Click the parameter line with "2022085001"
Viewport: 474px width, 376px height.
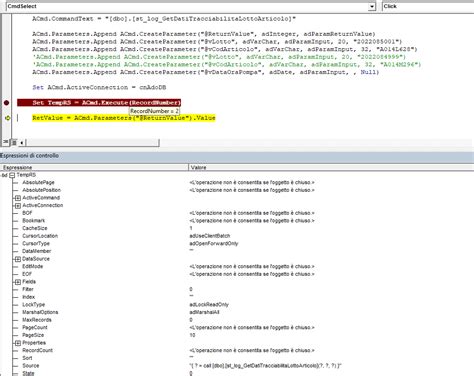click(x=217, y=42)
